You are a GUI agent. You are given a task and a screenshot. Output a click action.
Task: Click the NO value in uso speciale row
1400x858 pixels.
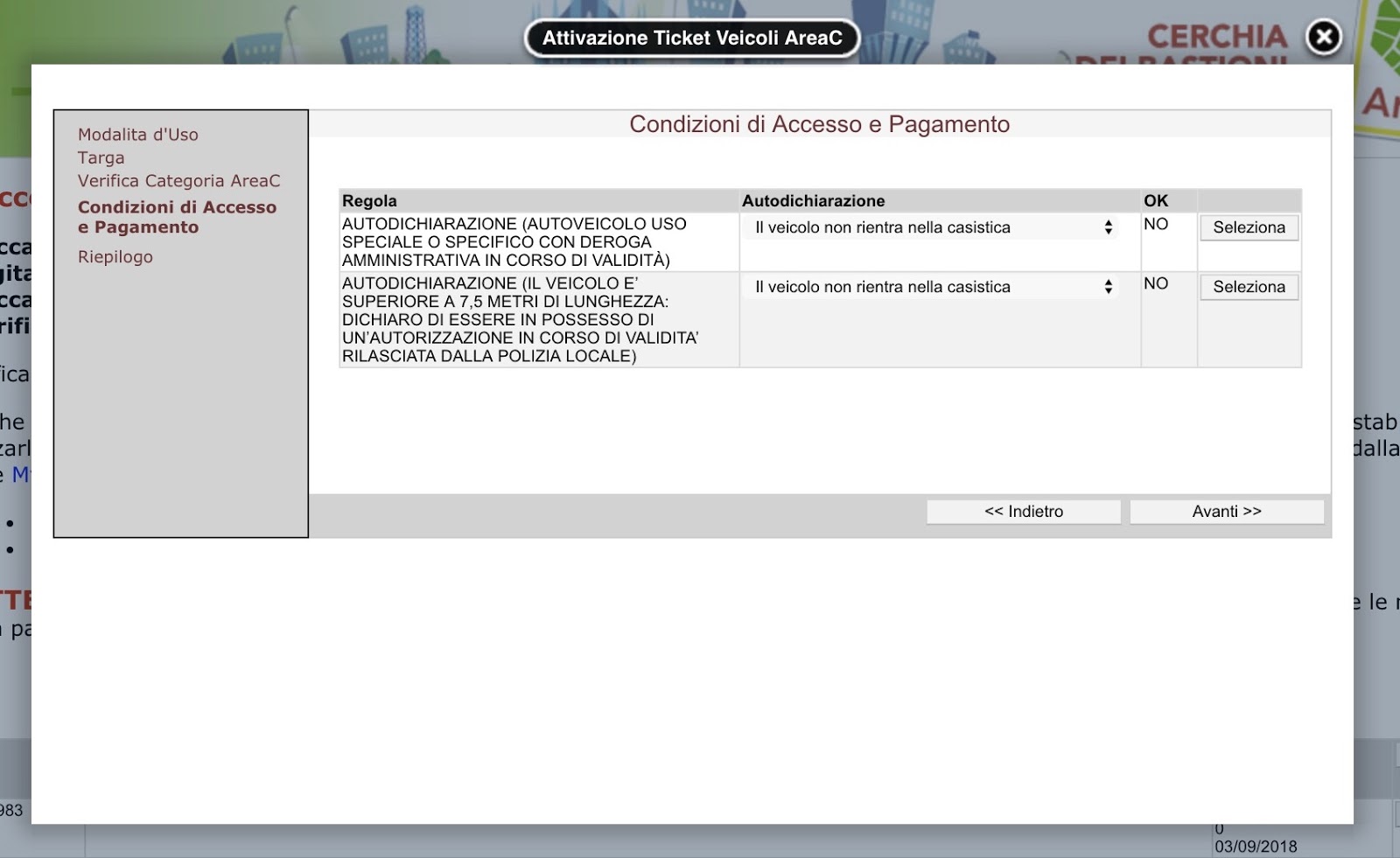[1156, 224]
